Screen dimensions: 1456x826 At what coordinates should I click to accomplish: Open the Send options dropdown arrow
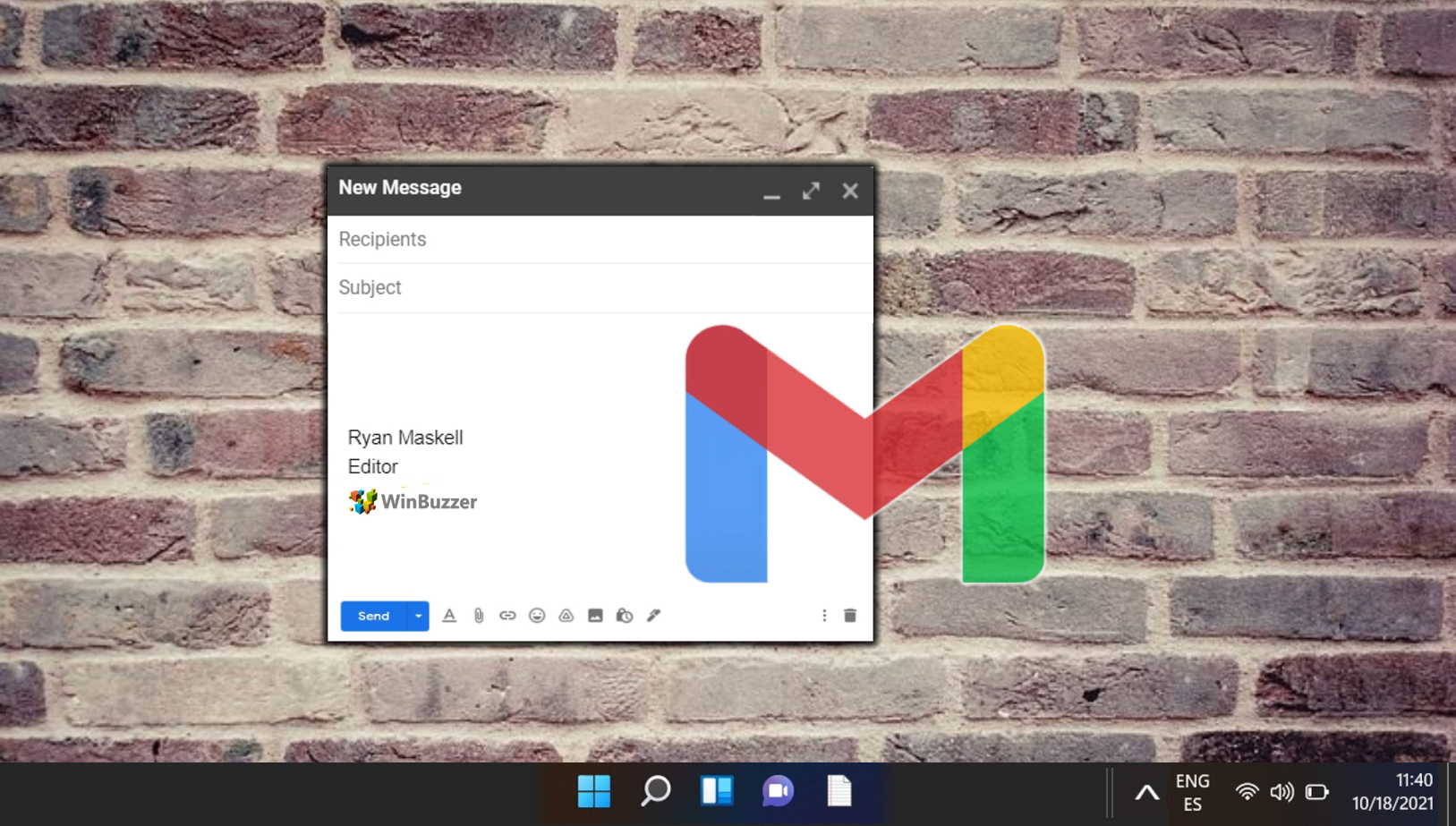[417, 616]
